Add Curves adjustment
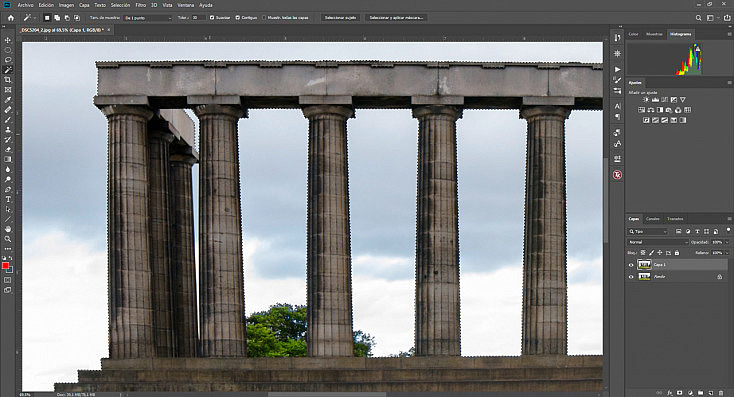This screenshot has width=734, height=397. [664, 100]
